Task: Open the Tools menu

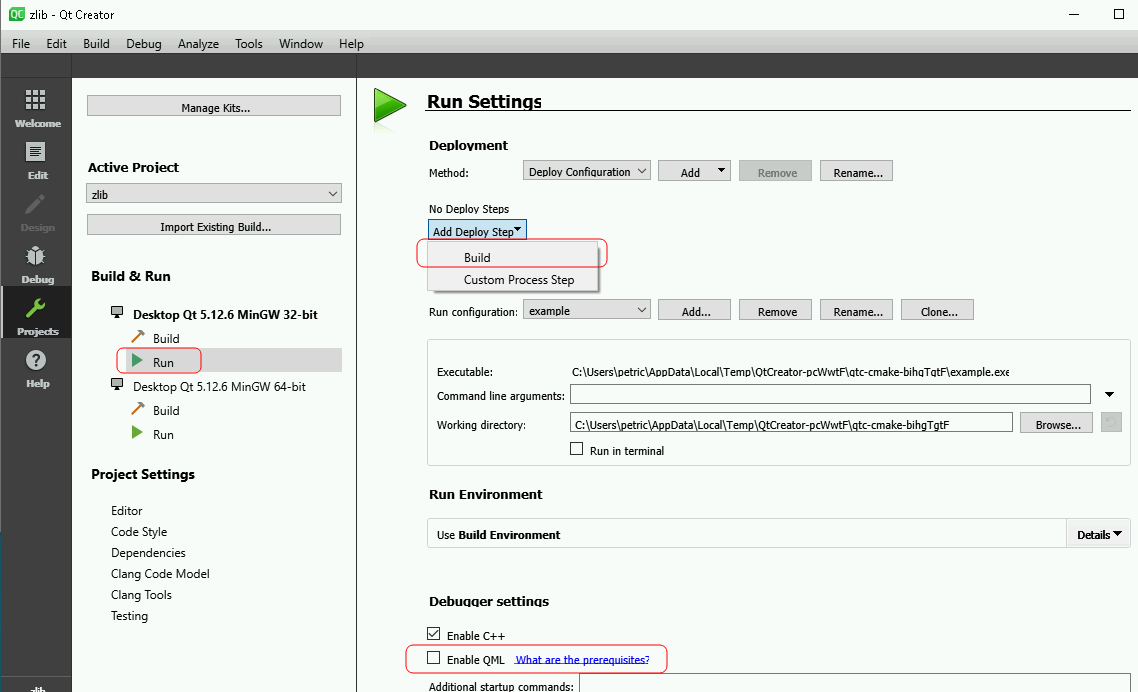Action: [249, 44]
